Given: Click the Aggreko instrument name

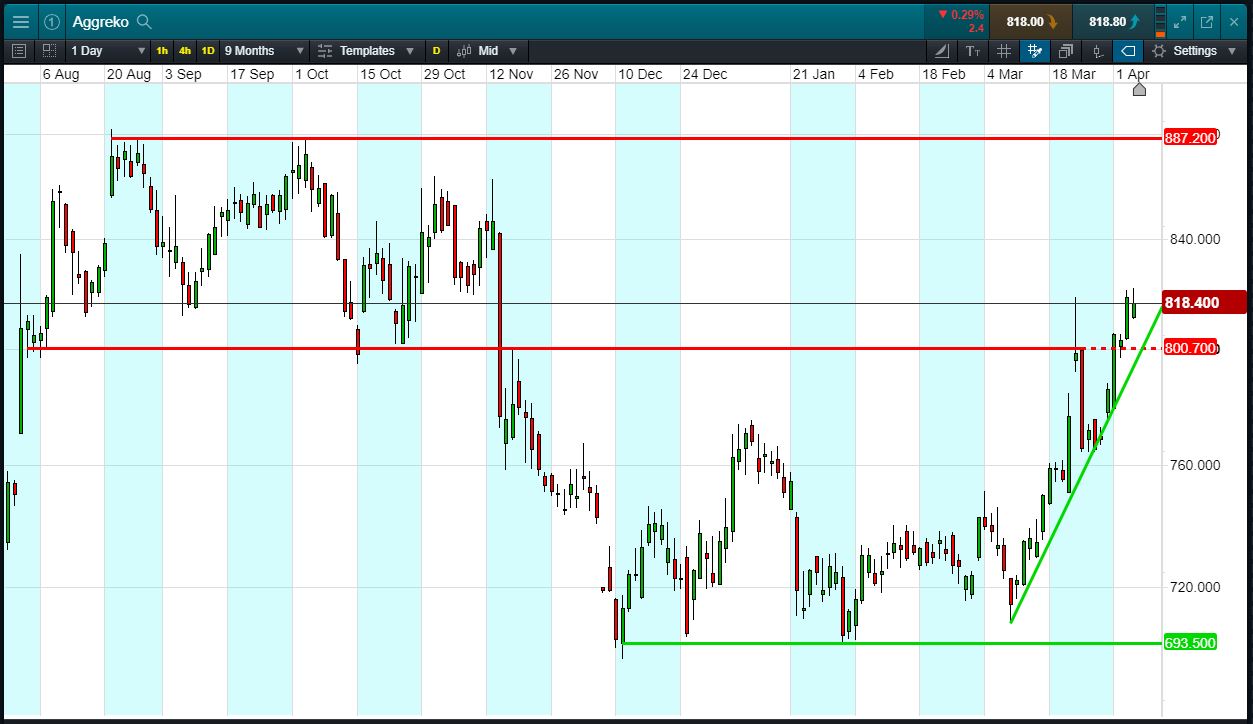Looking at the screenshot, I should [100, 21].
